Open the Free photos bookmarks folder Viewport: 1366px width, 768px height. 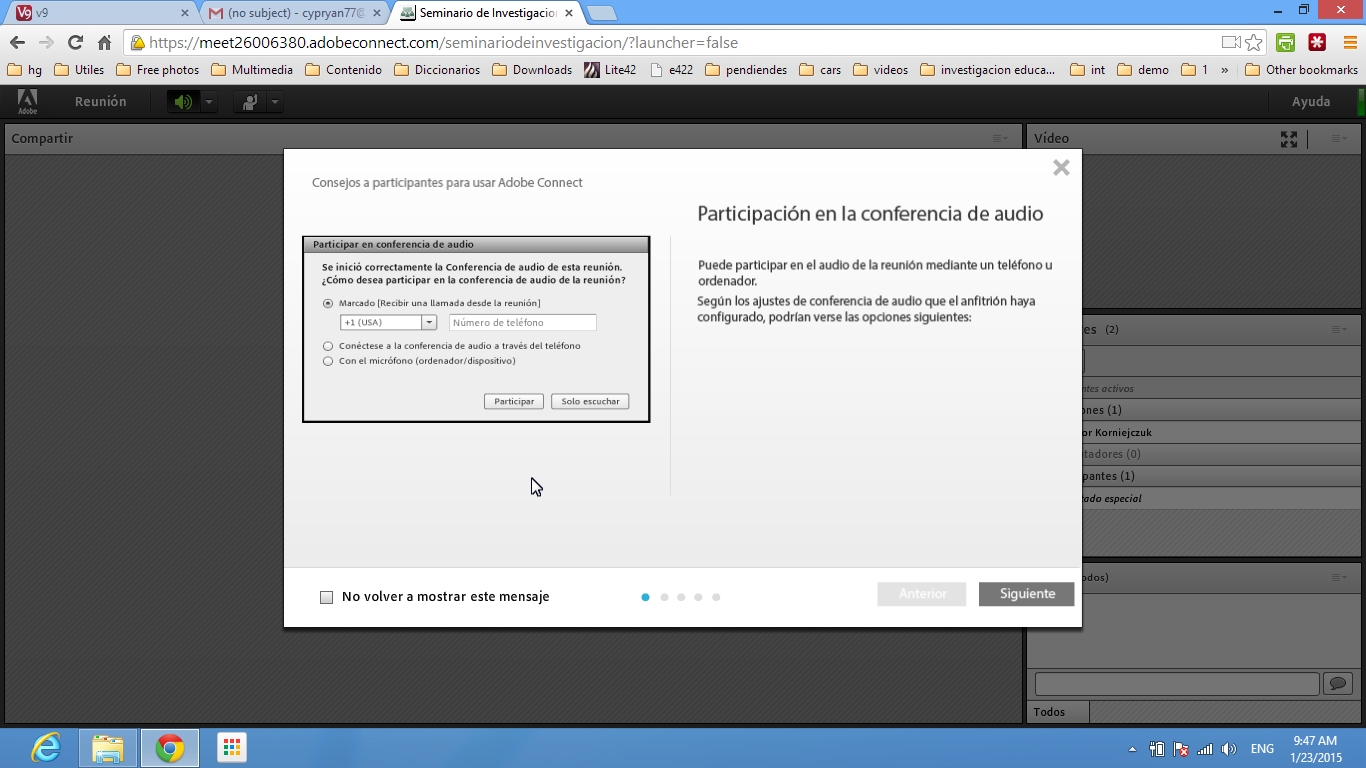158,70
